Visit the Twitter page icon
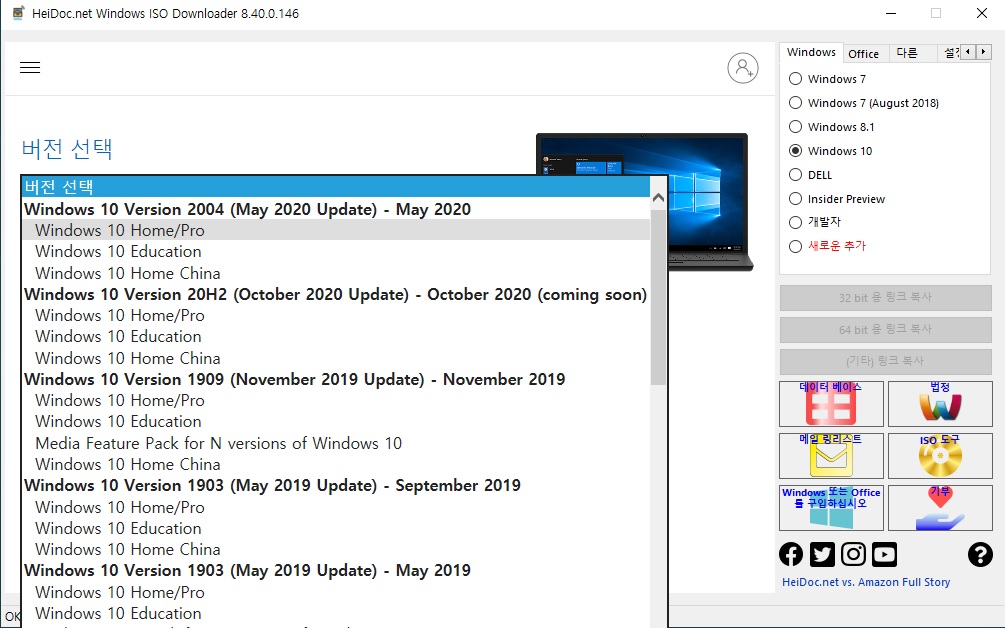This screenshot has width=1005, height=628. (822, 554)
